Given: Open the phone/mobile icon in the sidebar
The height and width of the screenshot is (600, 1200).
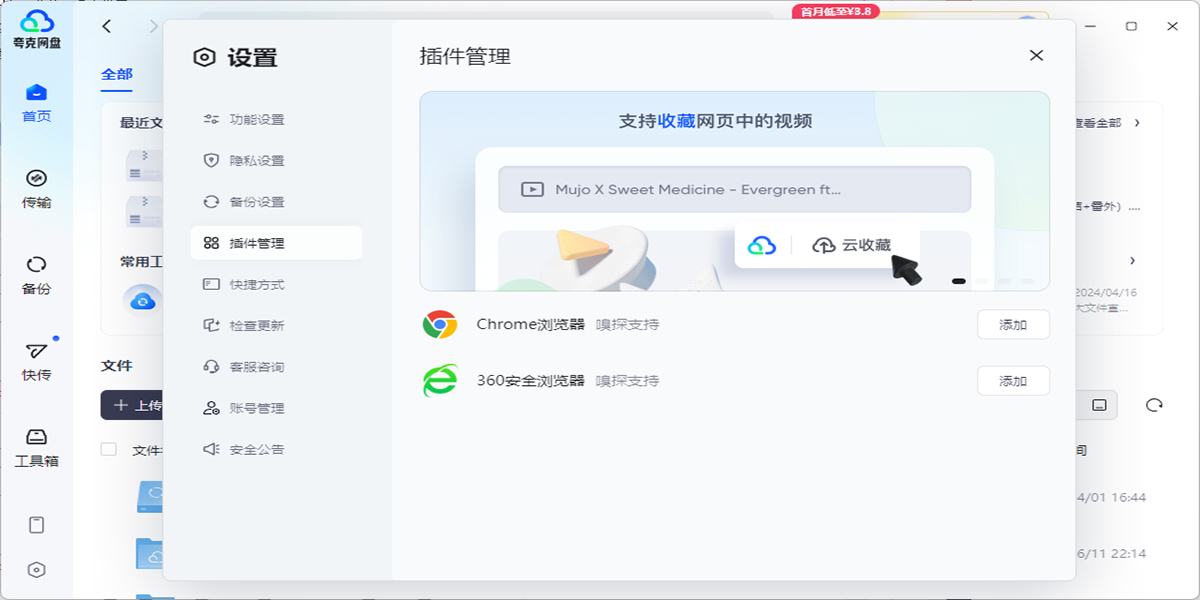Looking at the screenshot, I should coord(37,523).
